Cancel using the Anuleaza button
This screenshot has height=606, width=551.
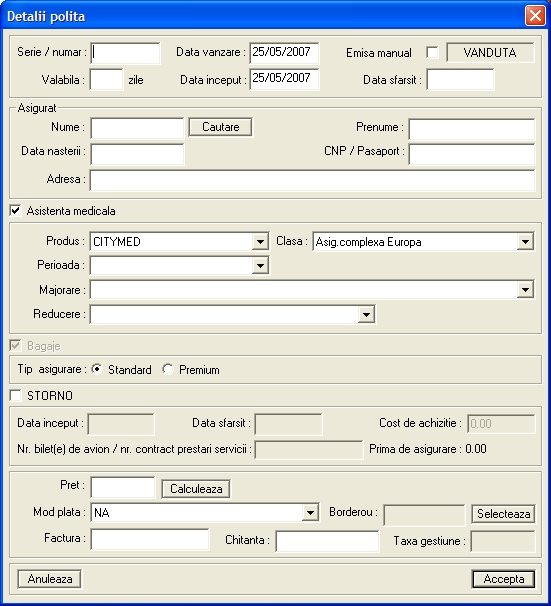tap(49, 579)
